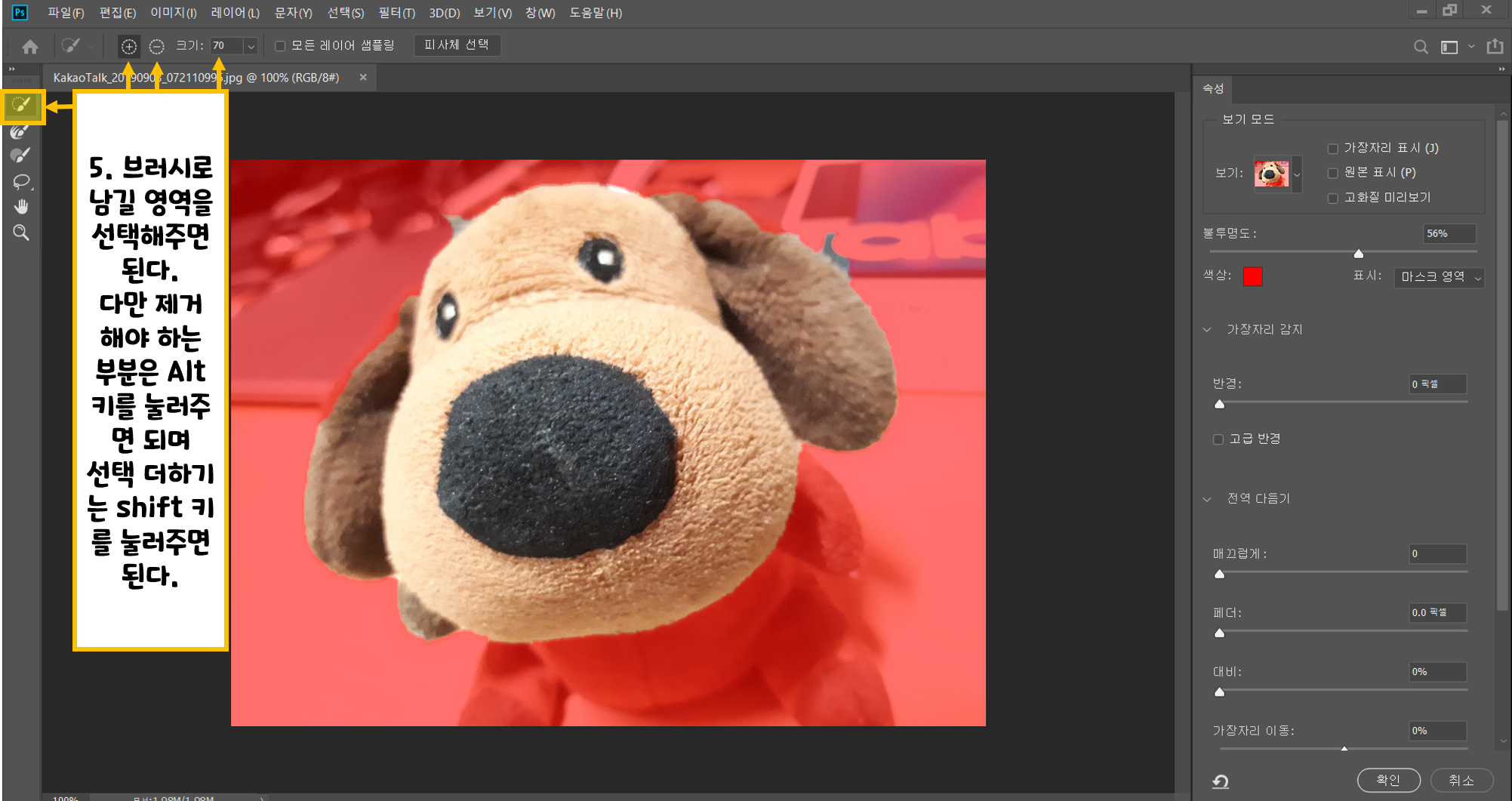Enable 원본 표시 (P) checkbox
1512x801 pixels.
[x=1333, y=174]
